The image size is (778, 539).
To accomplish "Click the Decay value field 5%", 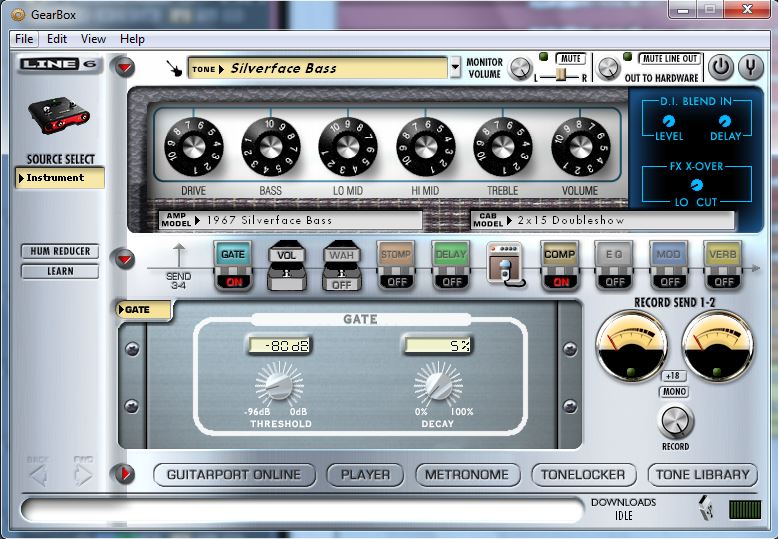I will [438, 345].
